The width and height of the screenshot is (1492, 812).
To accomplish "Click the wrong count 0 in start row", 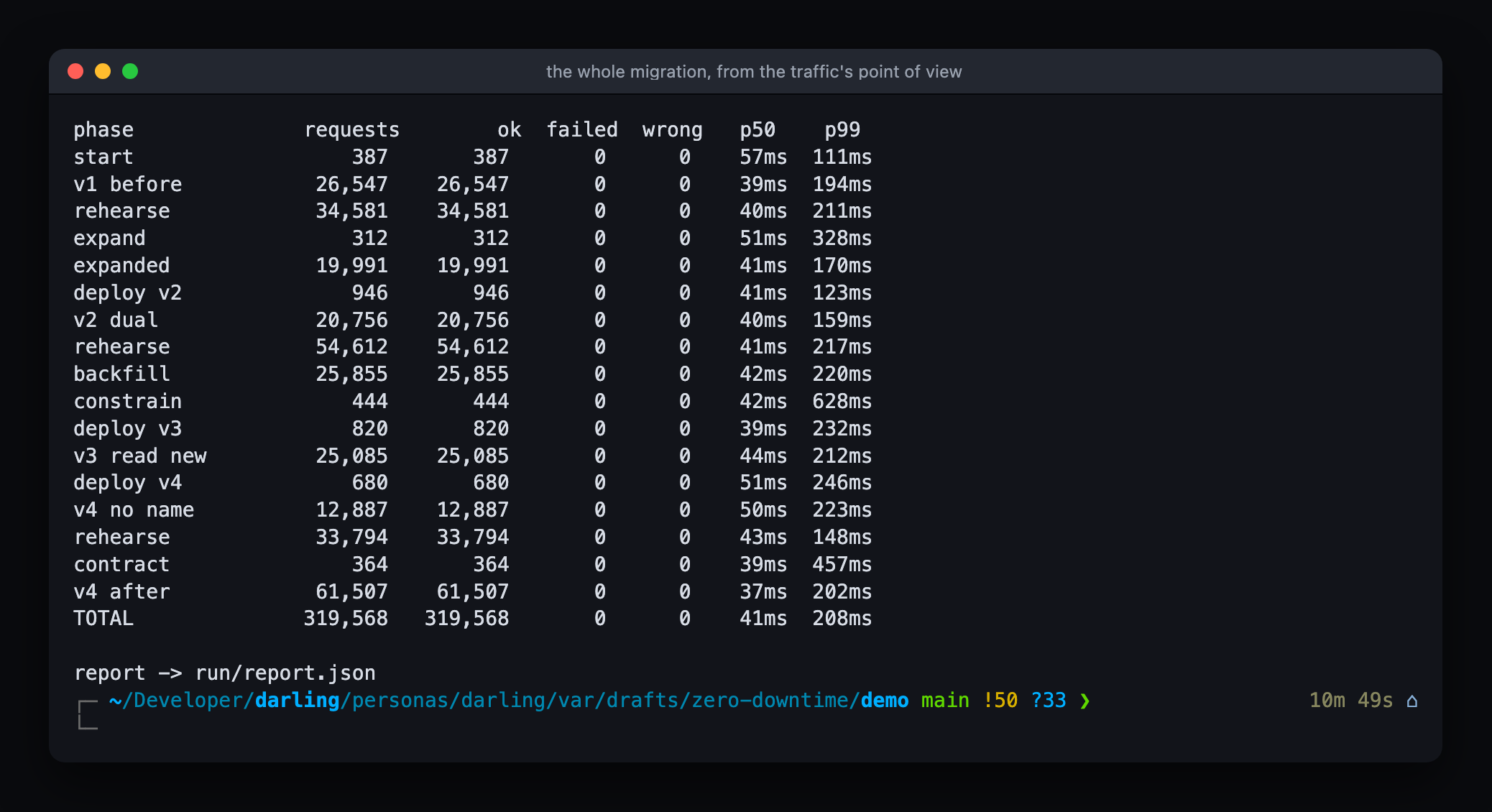I will coord(685,157).
